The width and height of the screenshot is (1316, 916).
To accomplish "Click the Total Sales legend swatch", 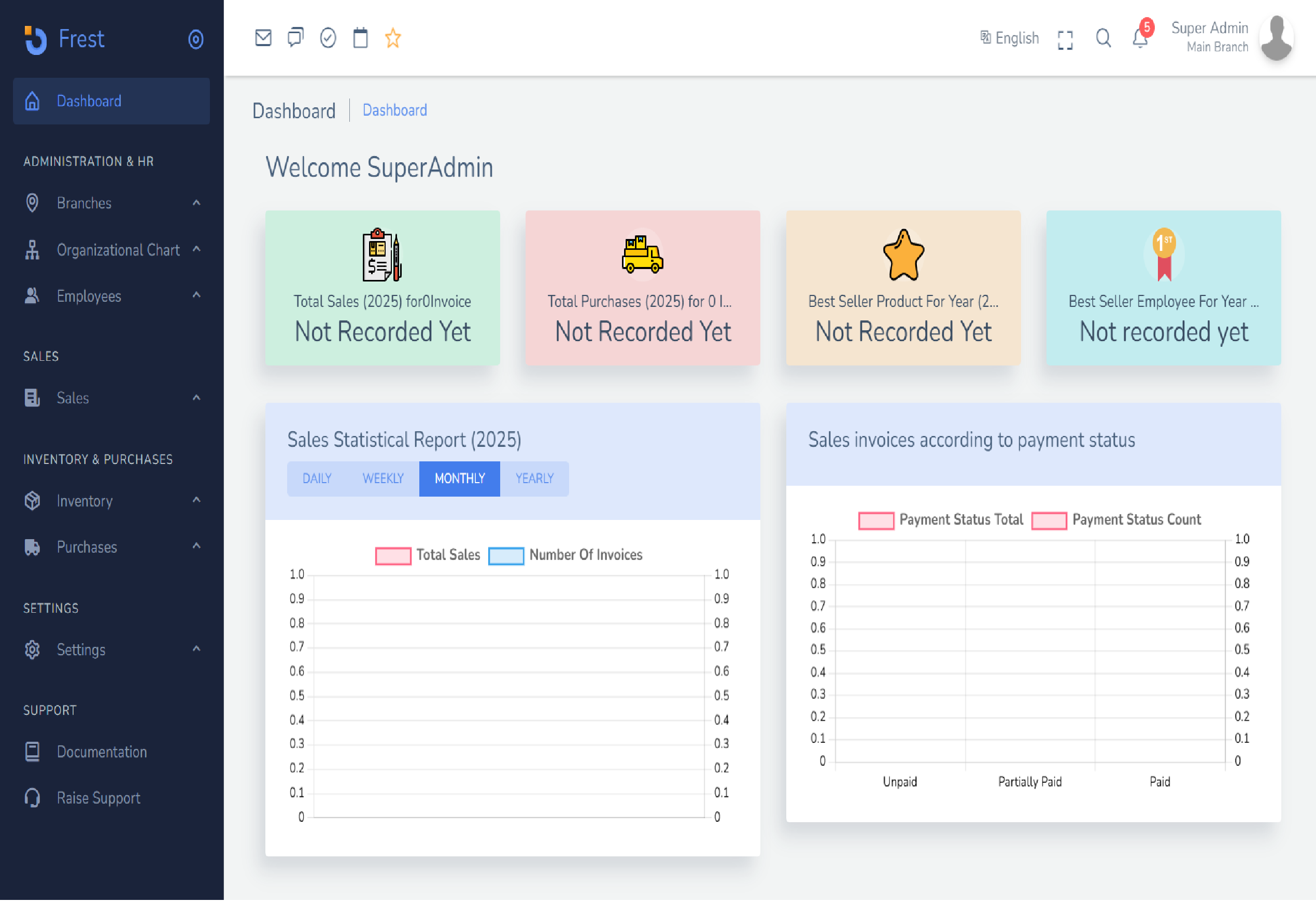I will click(392, 555).
